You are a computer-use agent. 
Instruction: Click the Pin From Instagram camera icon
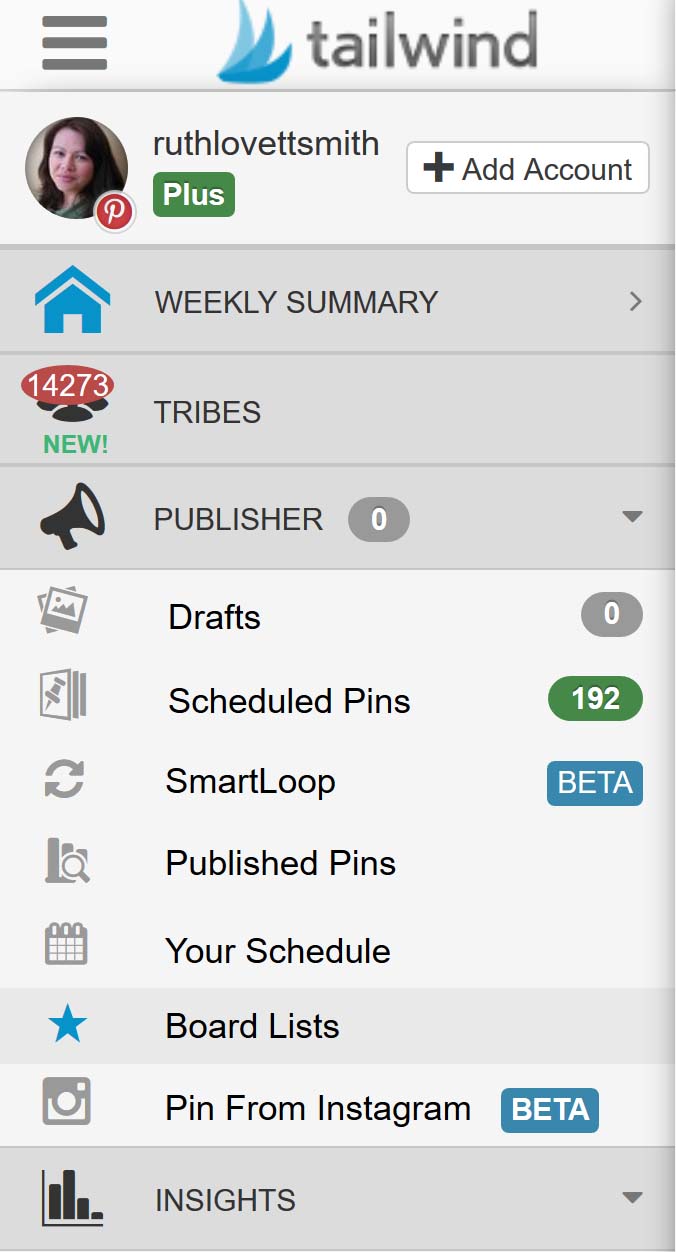(67, 1101)
